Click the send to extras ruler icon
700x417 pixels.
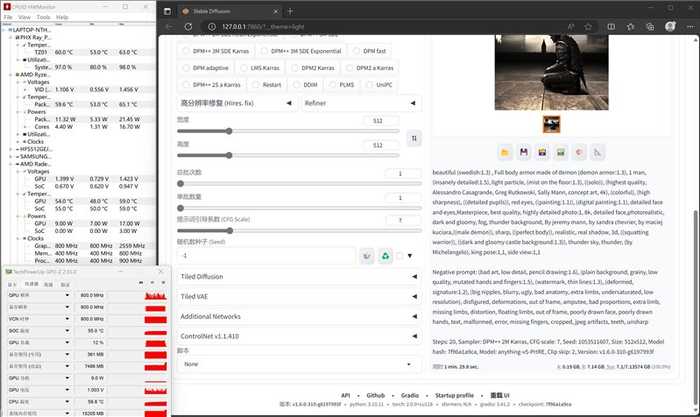tap(598, 151)
